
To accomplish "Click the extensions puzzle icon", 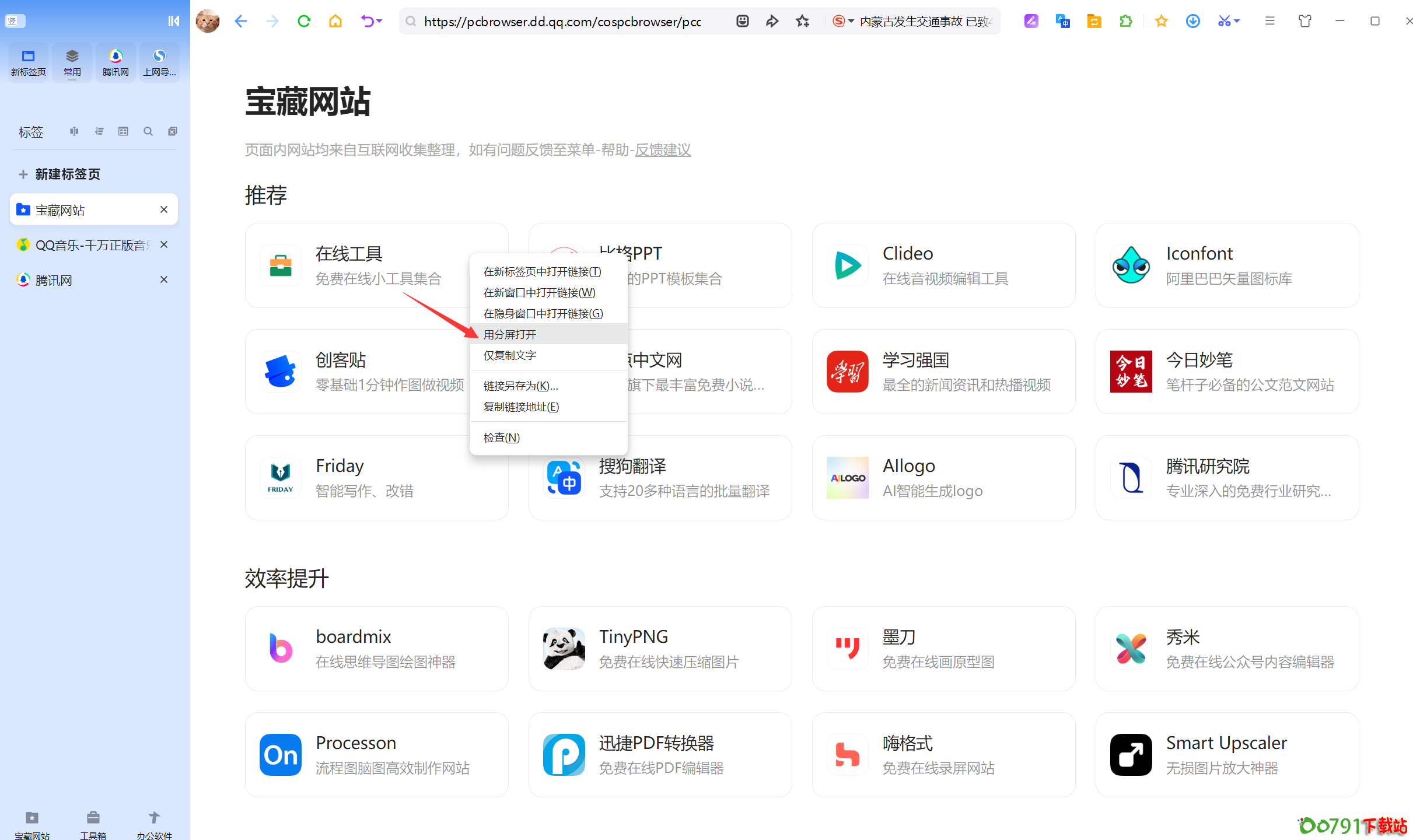I will point(1125,22).
